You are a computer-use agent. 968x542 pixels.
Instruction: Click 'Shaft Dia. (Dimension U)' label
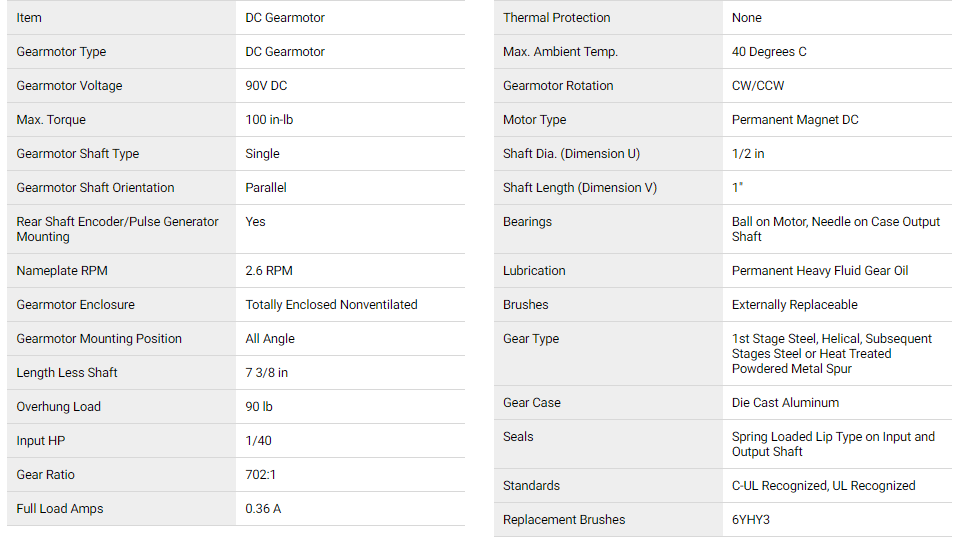tap(572, 154)
